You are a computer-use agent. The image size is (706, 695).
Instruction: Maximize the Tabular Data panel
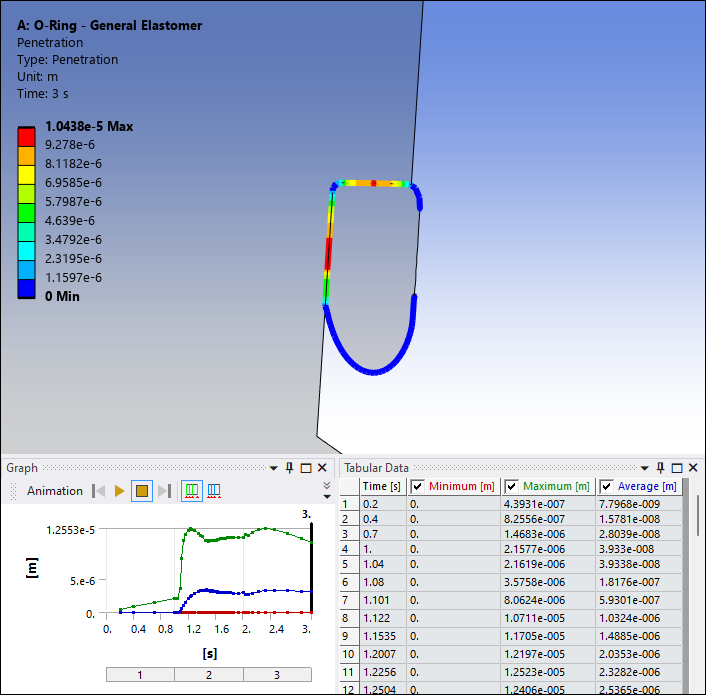tap(677, 468)
